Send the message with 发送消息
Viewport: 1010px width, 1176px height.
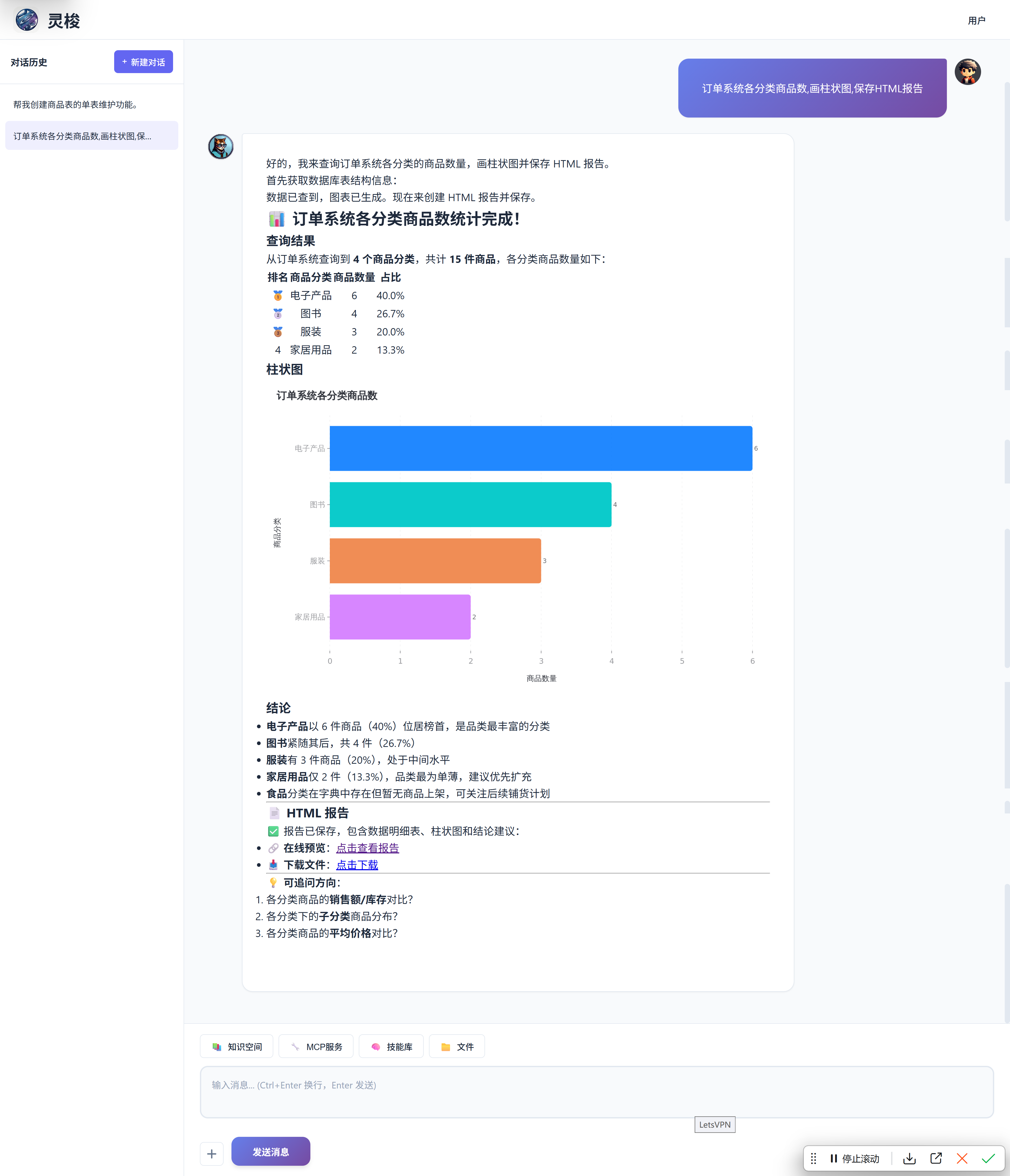[x=271, y=1152]
